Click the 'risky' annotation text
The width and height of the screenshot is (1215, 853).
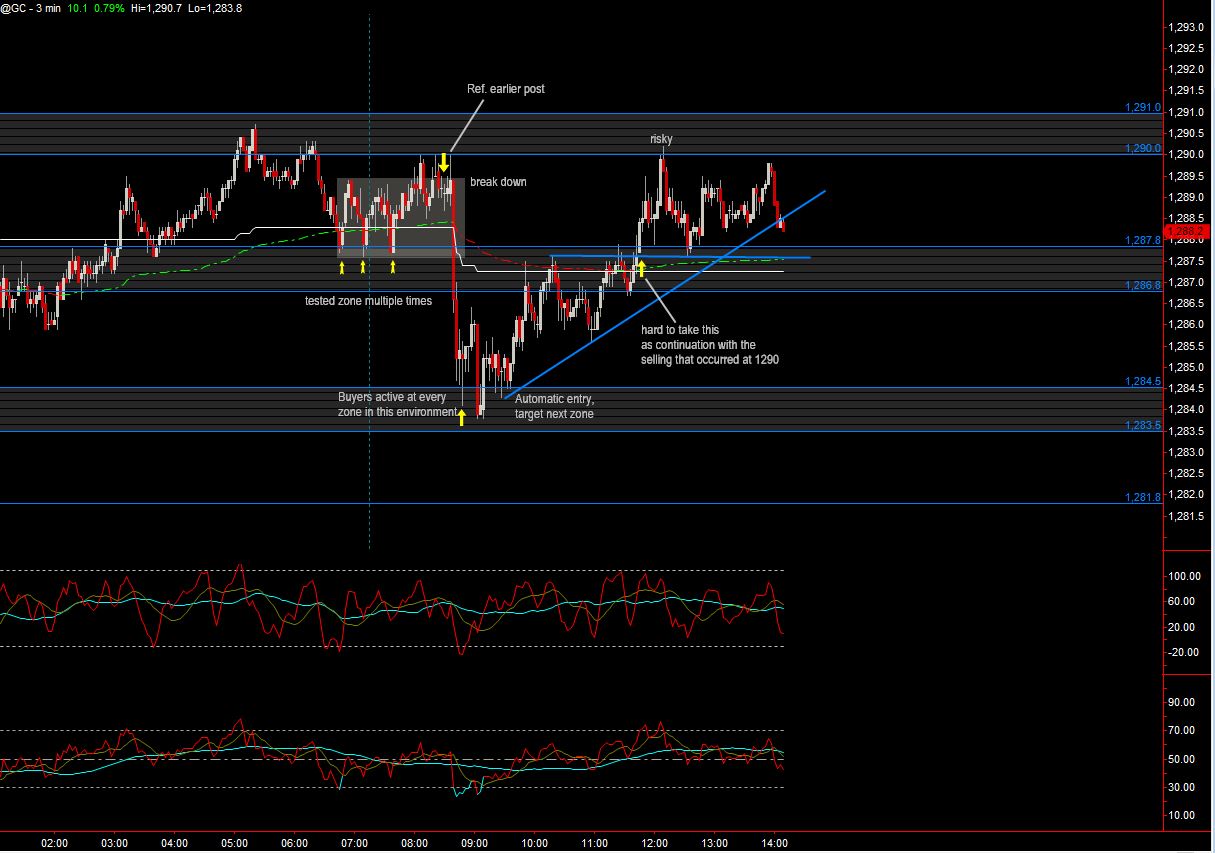coord(661,139)
